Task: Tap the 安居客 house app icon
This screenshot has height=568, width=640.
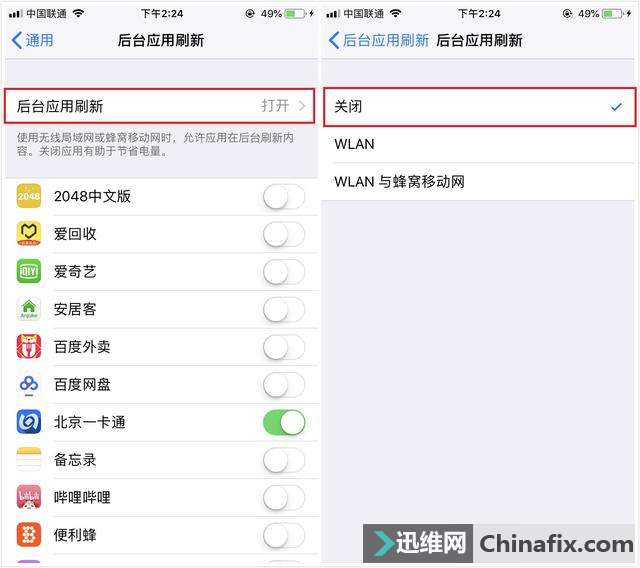Action: (29, 309)
